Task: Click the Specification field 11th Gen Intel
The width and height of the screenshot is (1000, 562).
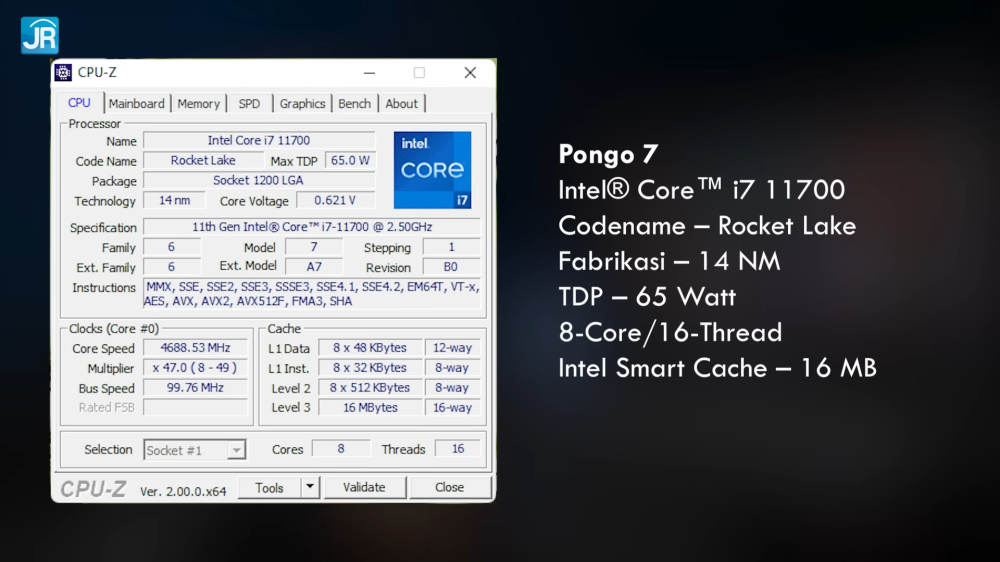Action: coord(312,226)
